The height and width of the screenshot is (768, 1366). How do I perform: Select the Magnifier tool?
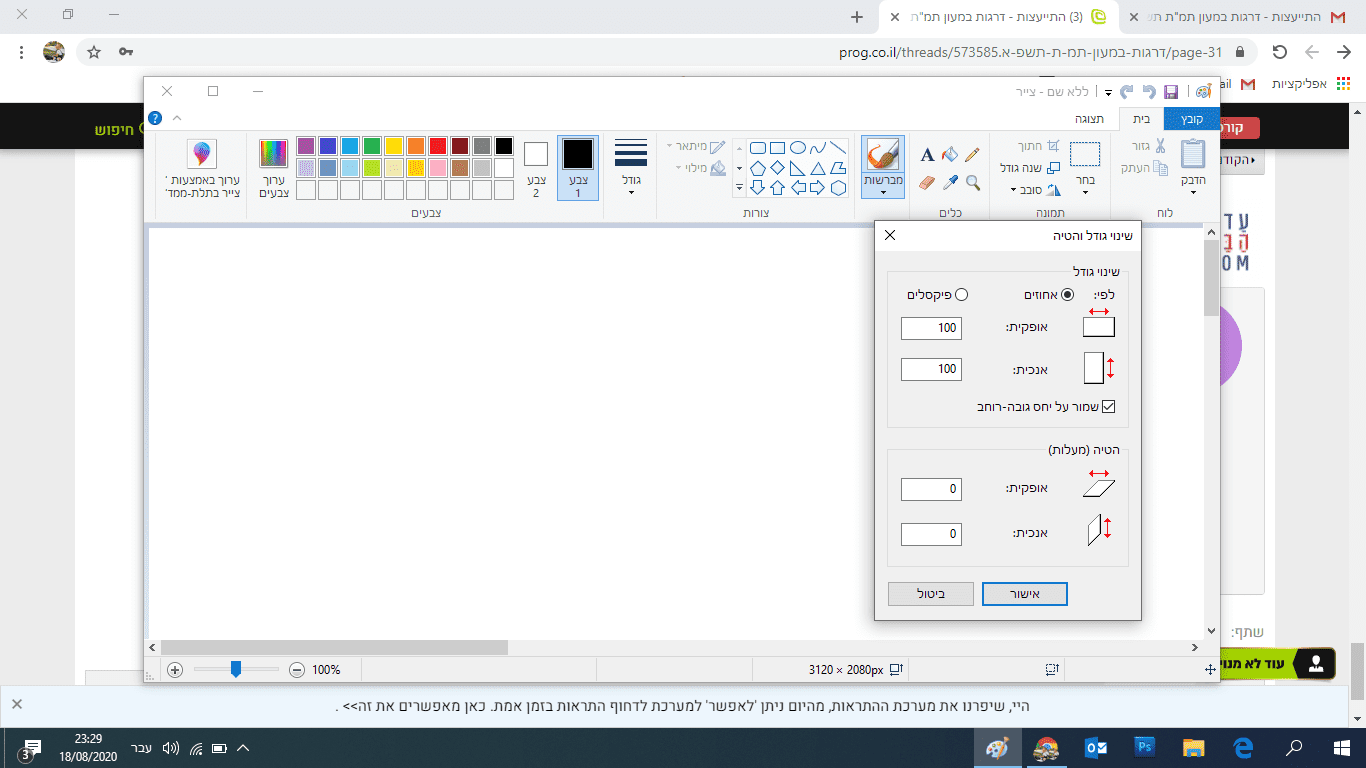point(972,182)
